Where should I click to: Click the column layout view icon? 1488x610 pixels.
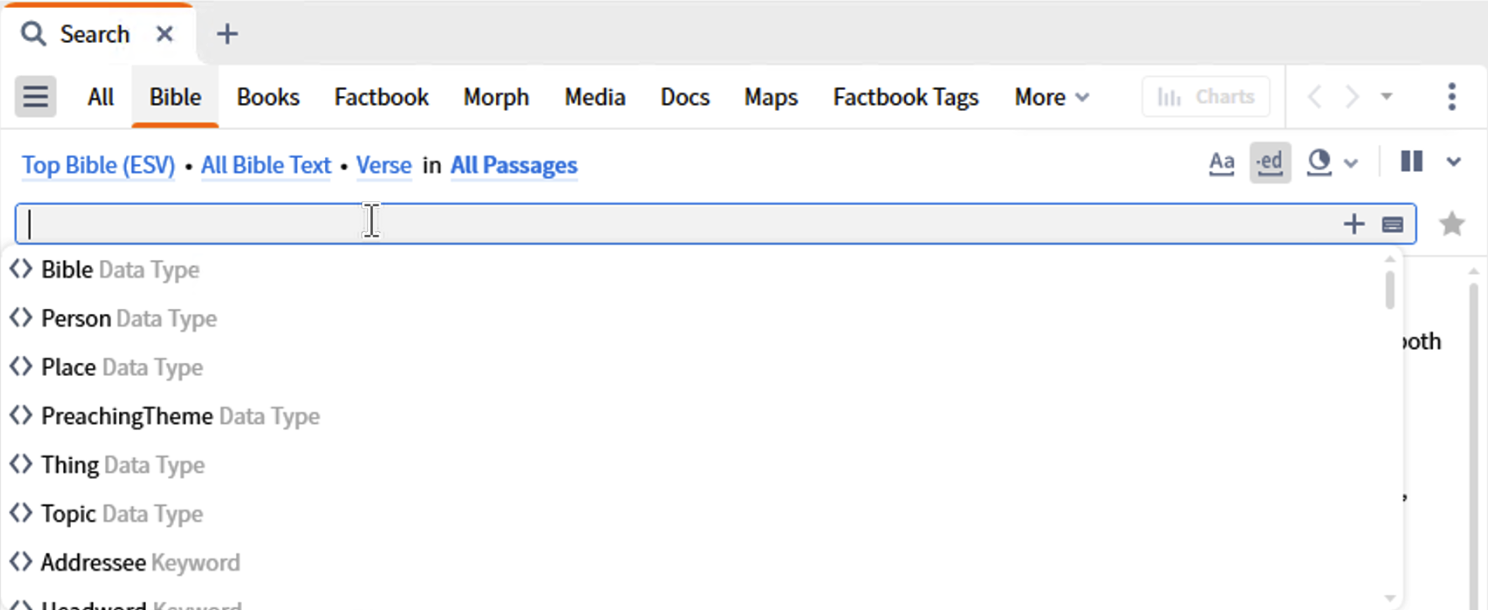(x=1412, y=161)
